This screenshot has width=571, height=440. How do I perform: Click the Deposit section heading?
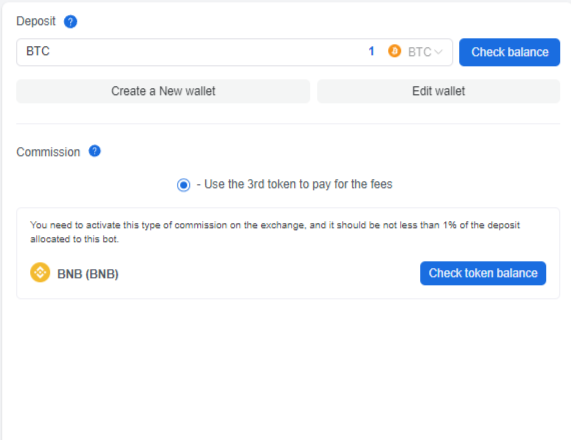click(x=36, y=21)
